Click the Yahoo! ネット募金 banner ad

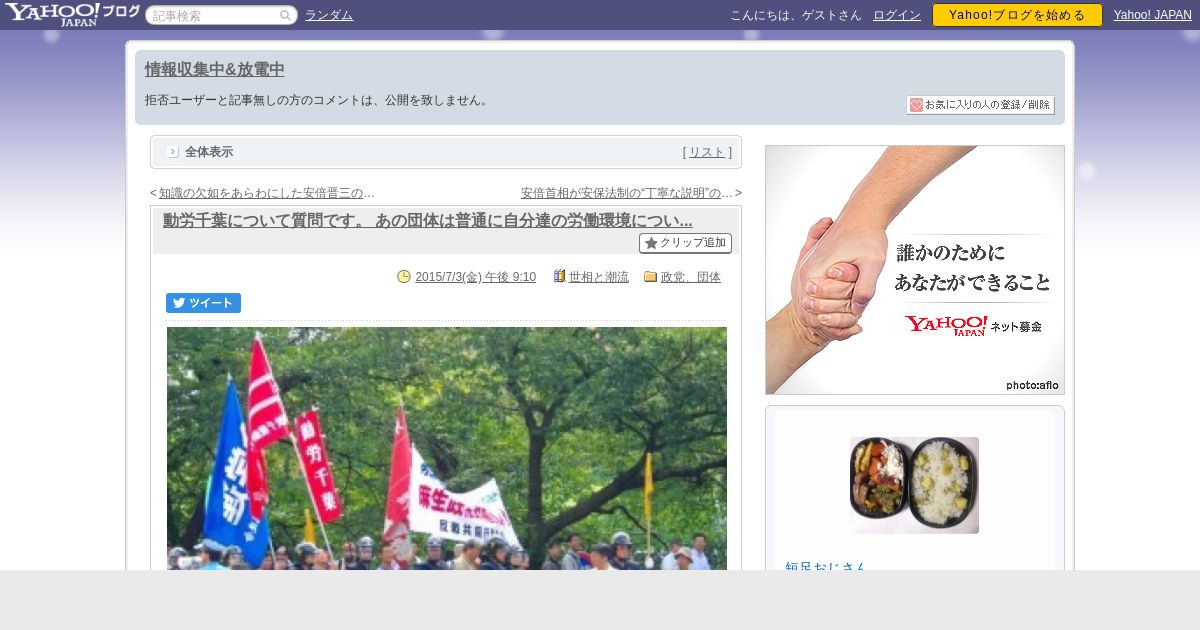(x=915, y=270)
